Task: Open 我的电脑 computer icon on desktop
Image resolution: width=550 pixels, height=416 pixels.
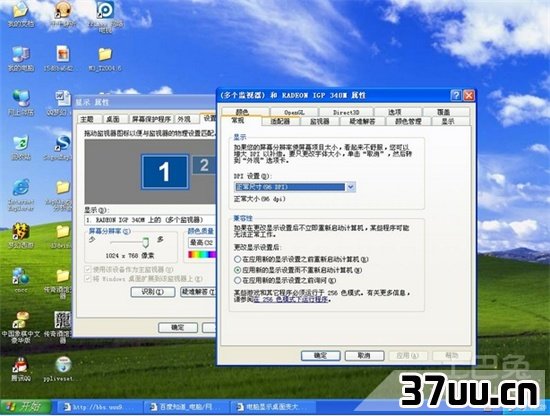Action: pos(21,55)
